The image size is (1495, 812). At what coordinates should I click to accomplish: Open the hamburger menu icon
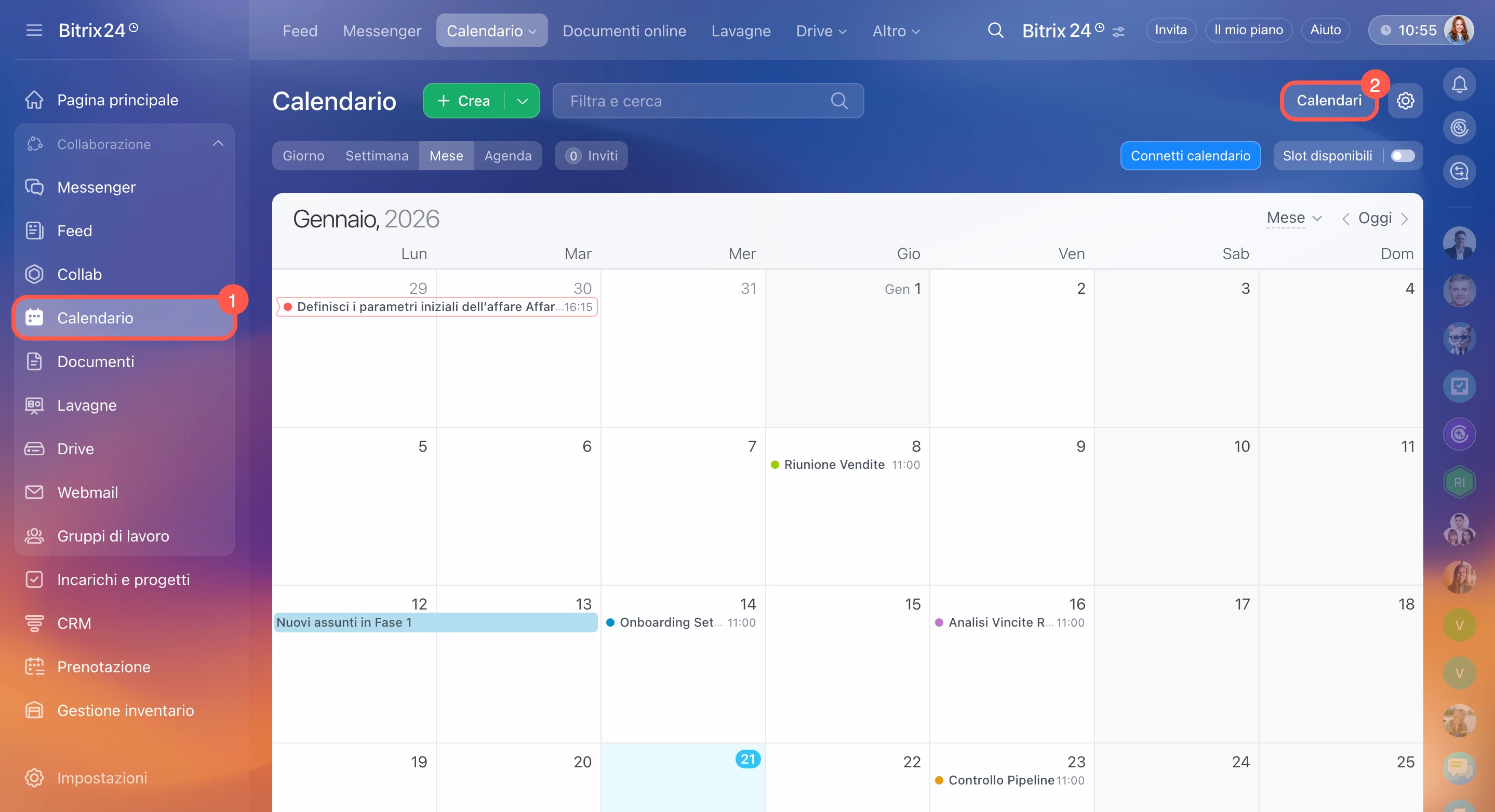pyautogui.click(x=34, y=30)
